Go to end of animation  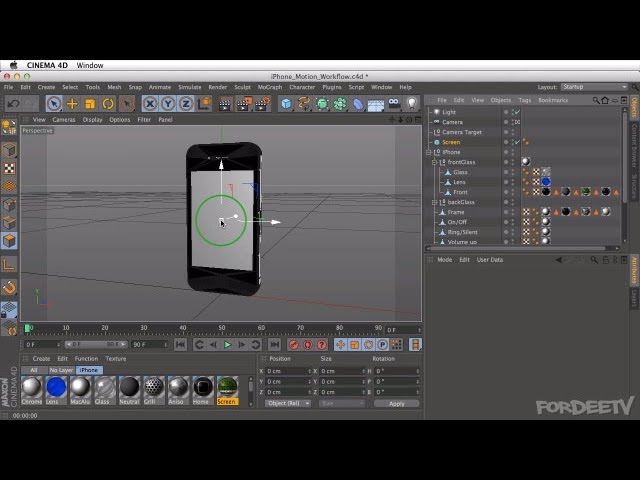(275, 345)
